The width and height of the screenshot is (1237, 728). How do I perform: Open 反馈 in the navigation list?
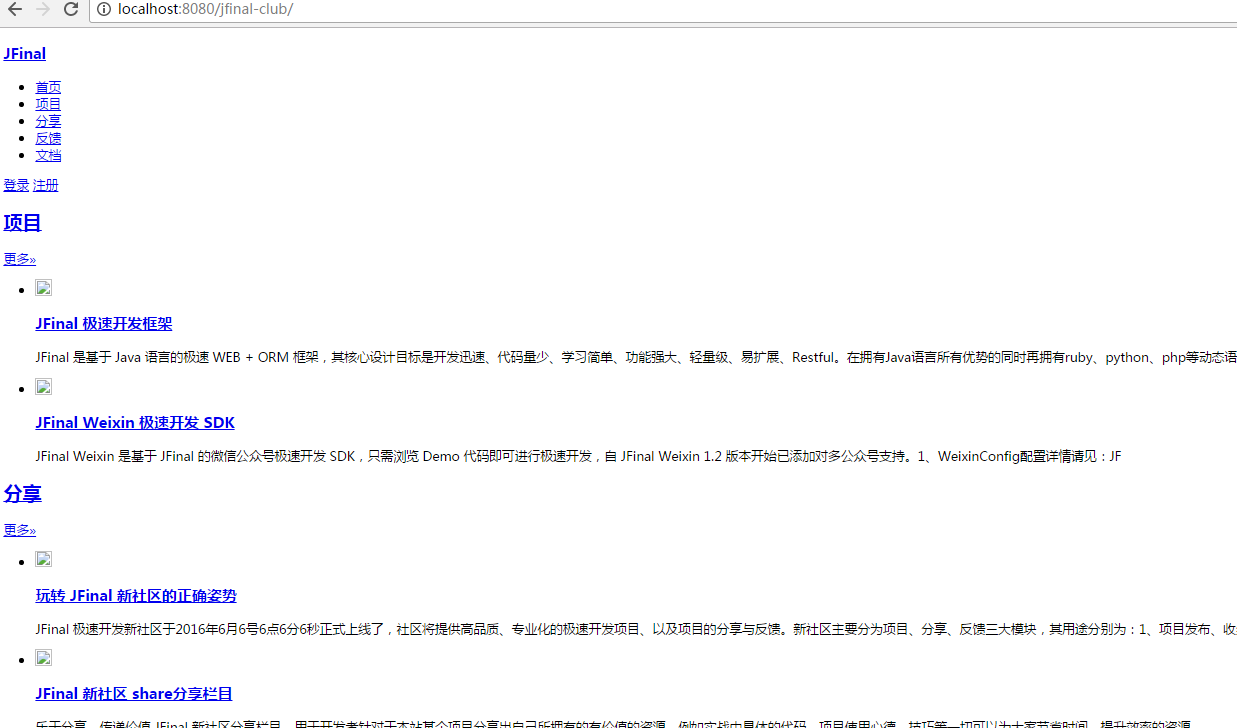[48, 138]
